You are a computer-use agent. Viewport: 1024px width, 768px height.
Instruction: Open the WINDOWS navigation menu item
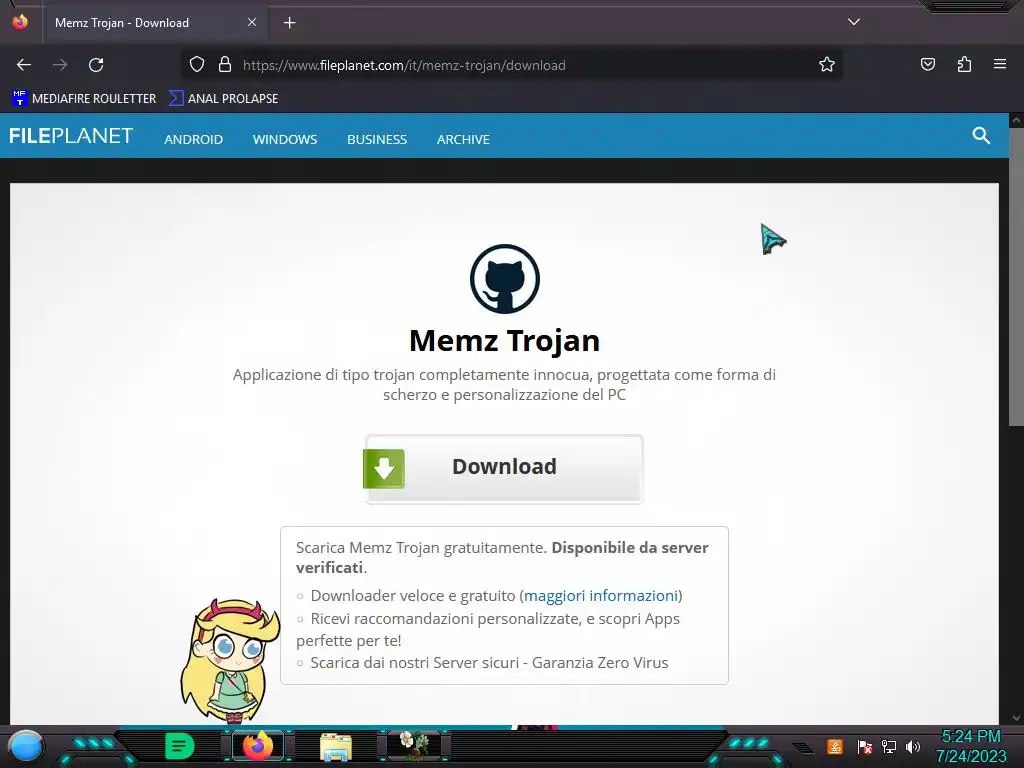[x=285, y=139]
